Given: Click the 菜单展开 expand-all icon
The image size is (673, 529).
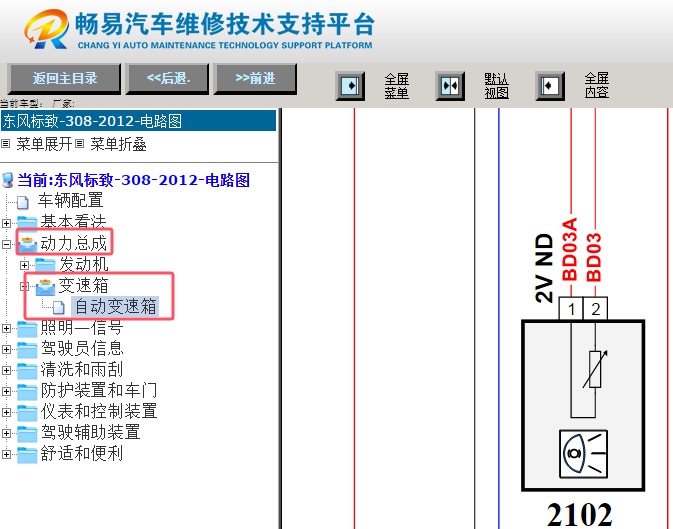Looking at the screenshot, I should click(x=6, y=144).
